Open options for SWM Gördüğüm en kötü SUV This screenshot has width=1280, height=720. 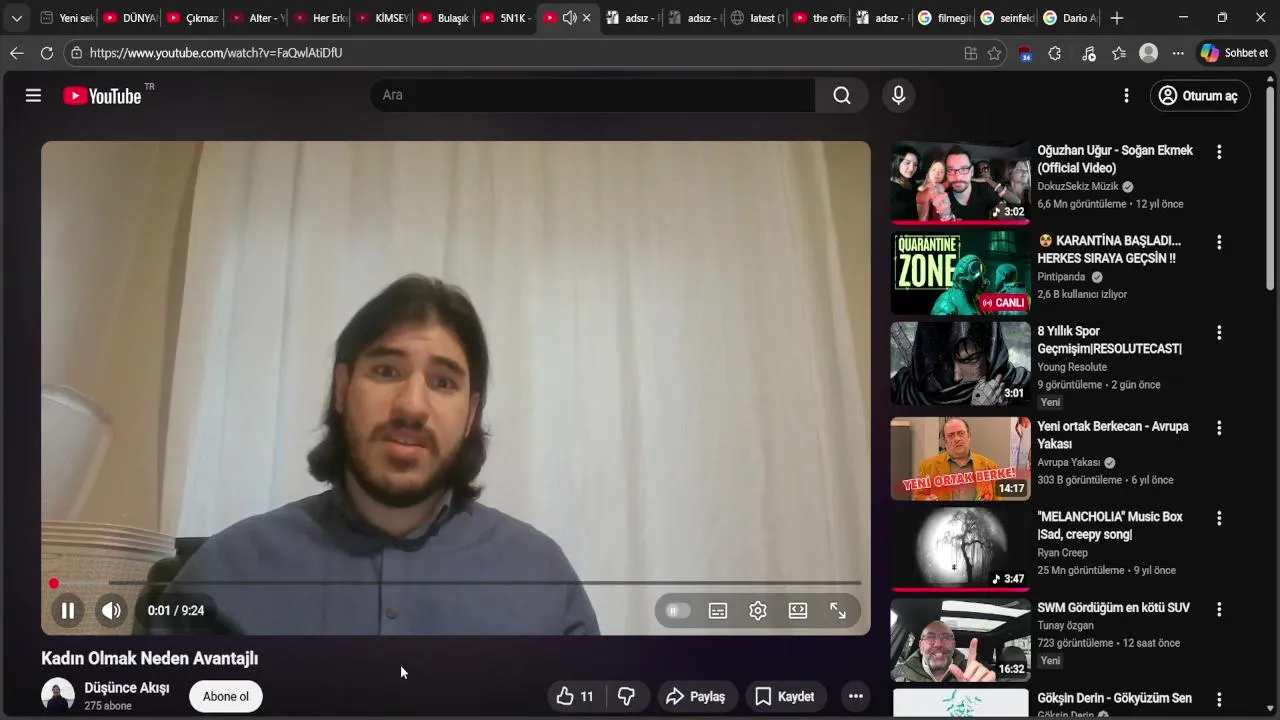click(1219, 609)
